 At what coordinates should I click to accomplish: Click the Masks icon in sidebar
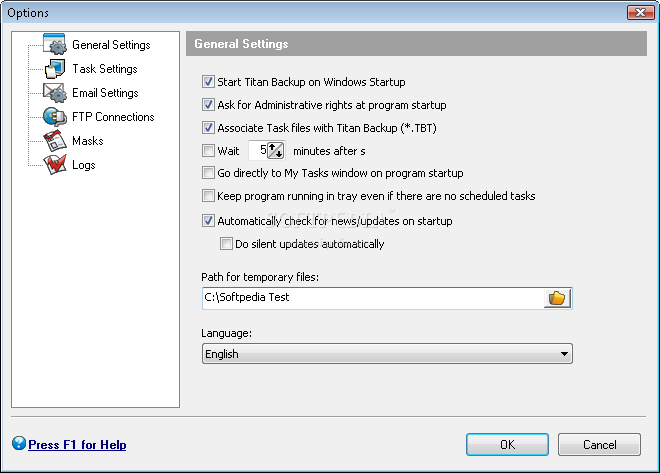point(55,141)
